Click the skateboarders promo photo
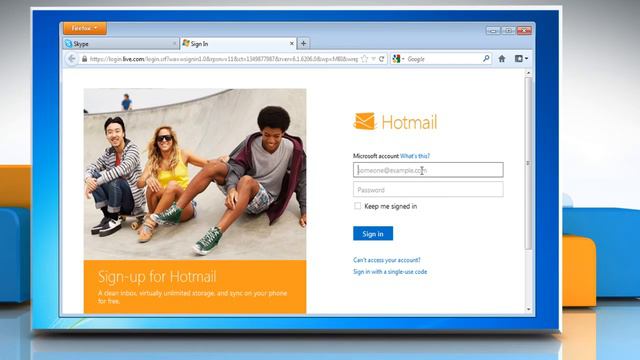The image size is (640, 360). [195, 174]
